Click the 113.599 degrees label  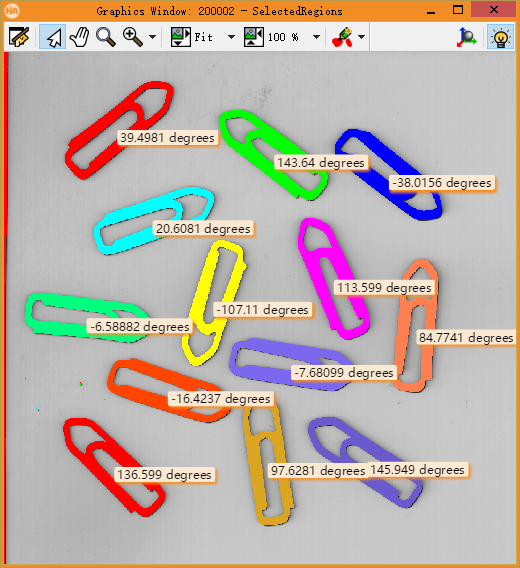(384, 288)
